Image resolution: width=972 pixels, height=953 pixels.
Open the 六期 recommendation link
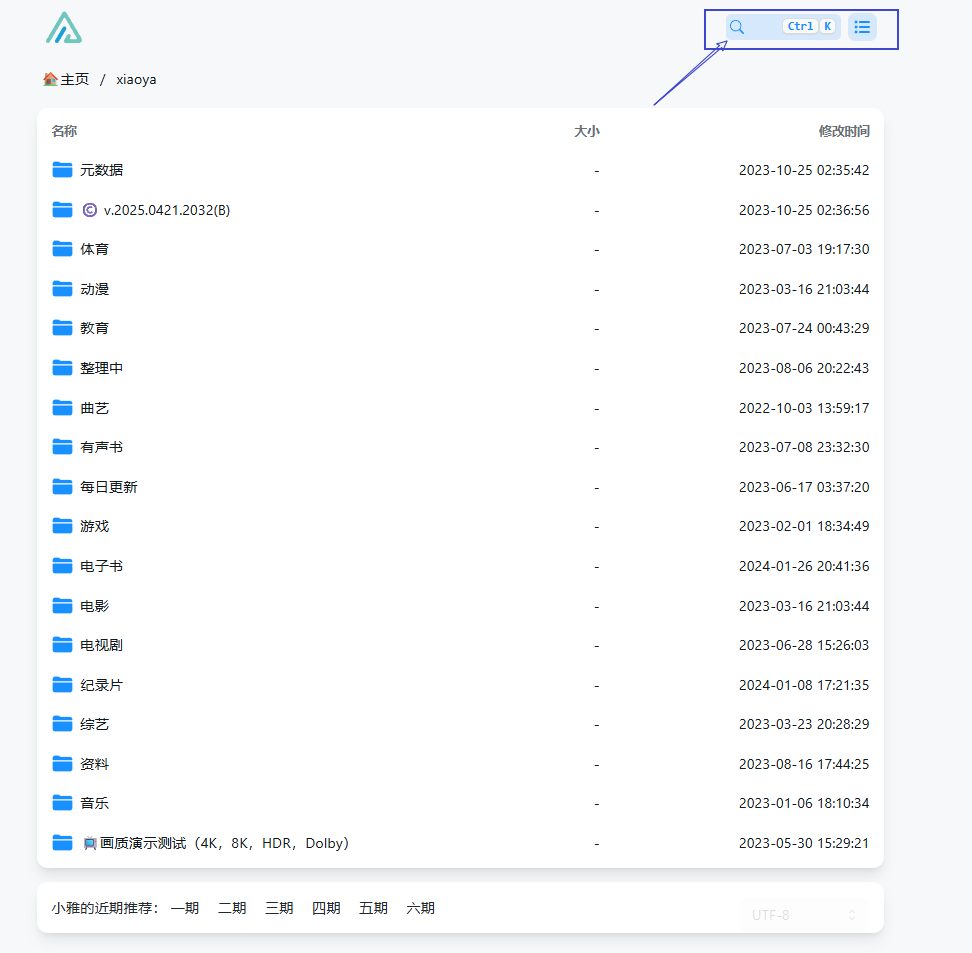(420, 908)
